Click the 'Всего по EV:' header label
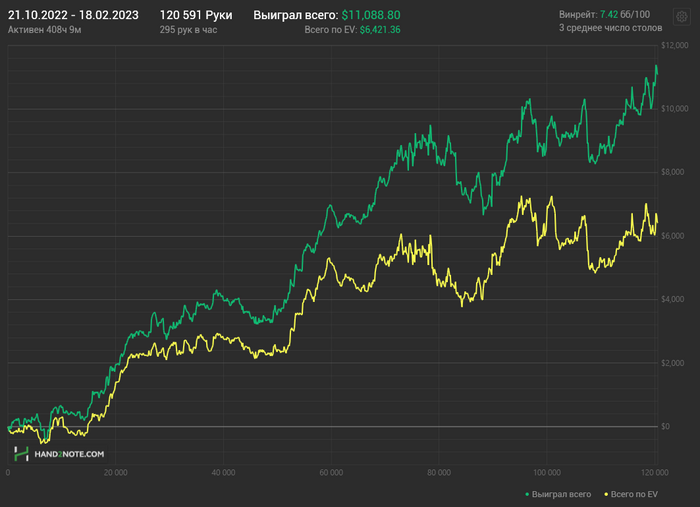 pos(331,30)
